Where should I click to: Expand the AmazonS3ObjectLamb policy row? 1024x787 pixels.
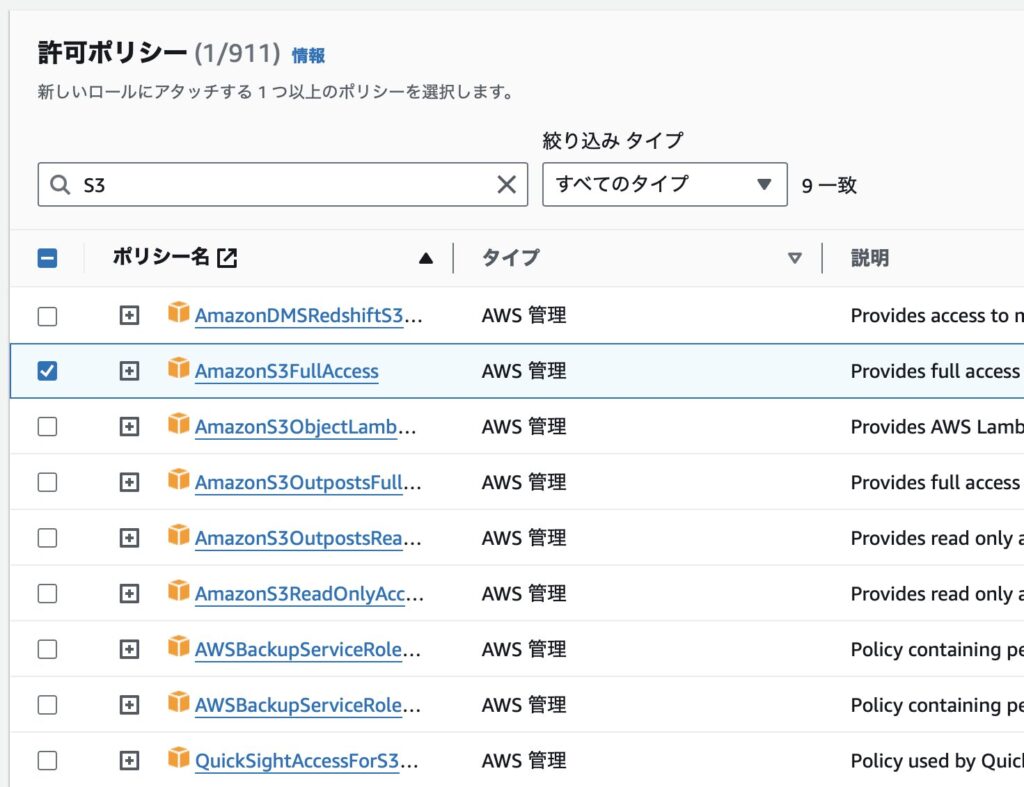click(129, 426)
